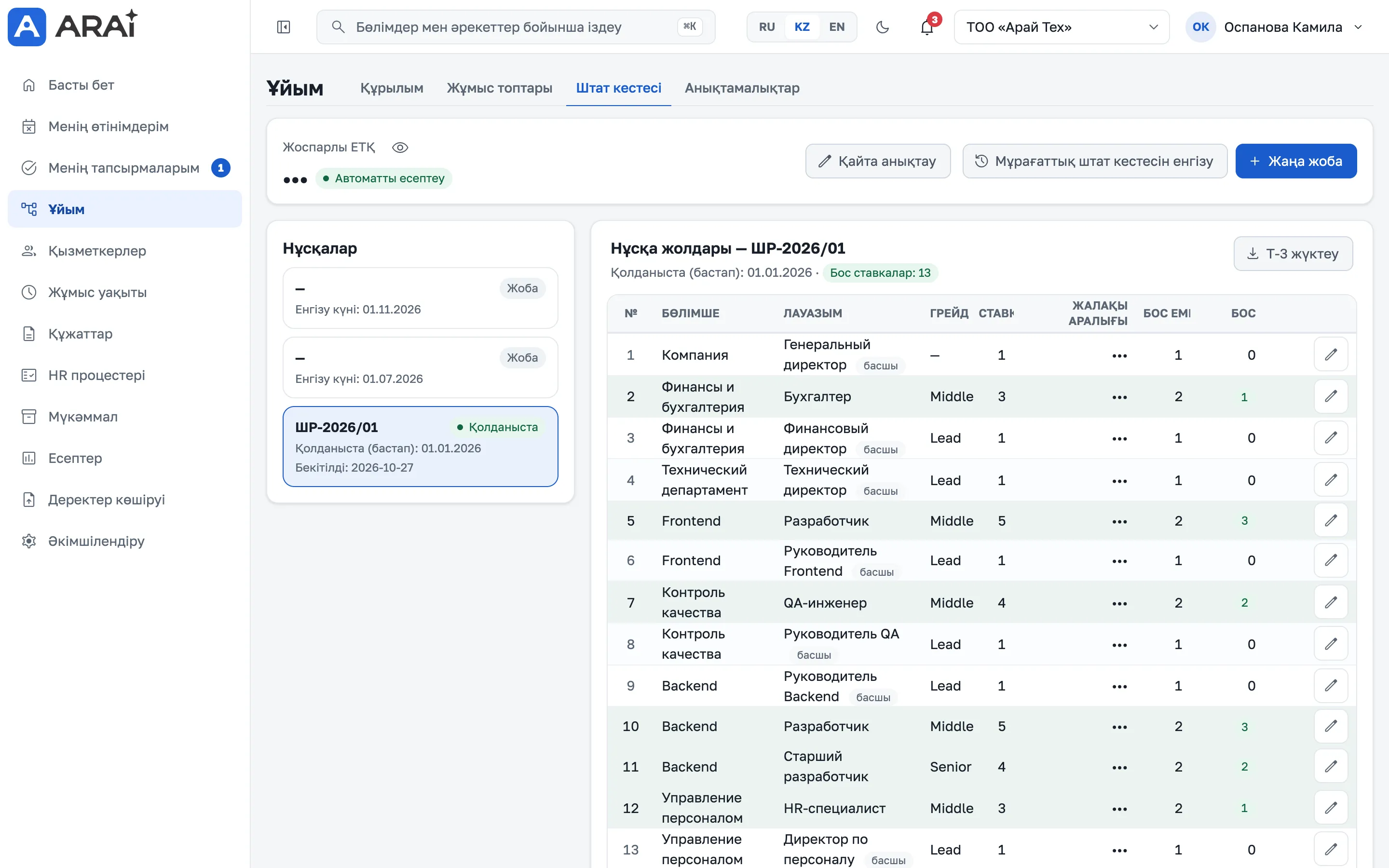This screenshot has height=868, width=1389.
Task: Click Бос ставкалар: 13 badge
Action: coord(880,272)
